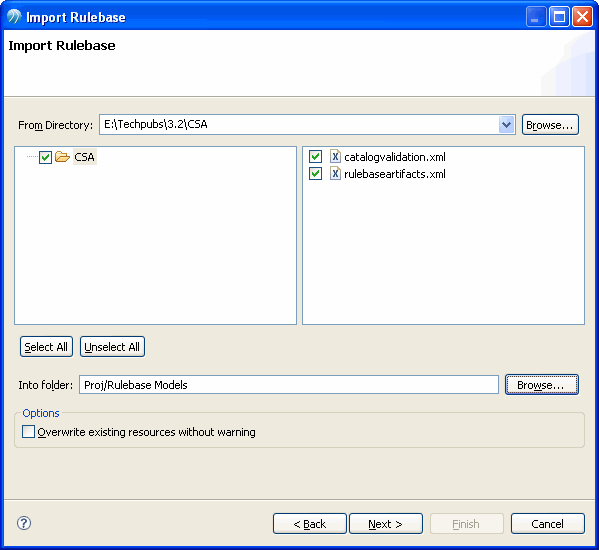This screenshot has height=550, width=599.
Task: Click the catalogvalidation.xml file icon
Action: [335, 156]
